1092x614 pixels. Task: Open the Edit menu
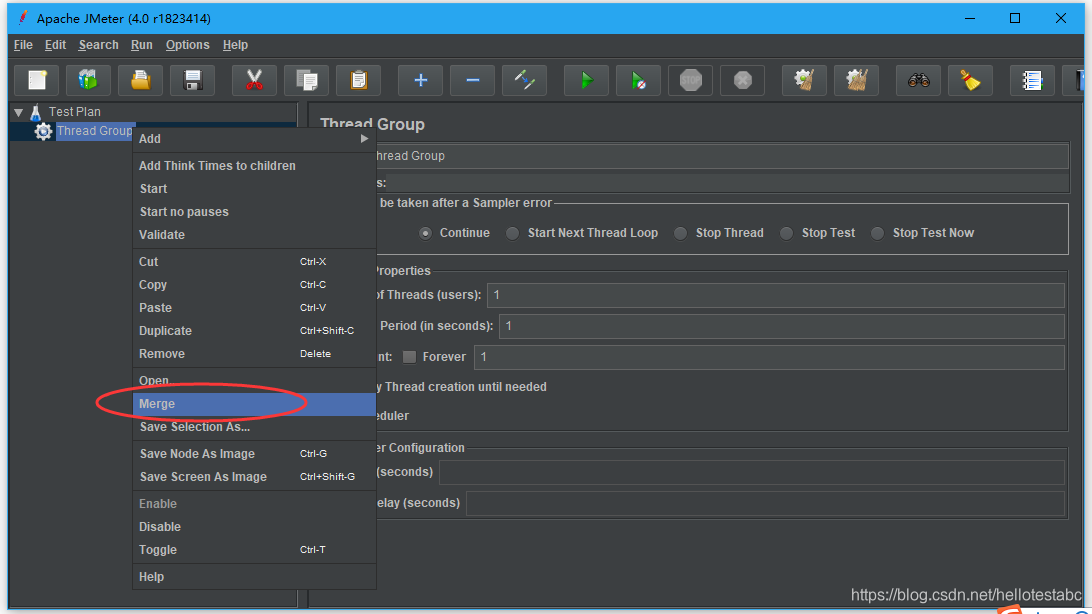55,45
